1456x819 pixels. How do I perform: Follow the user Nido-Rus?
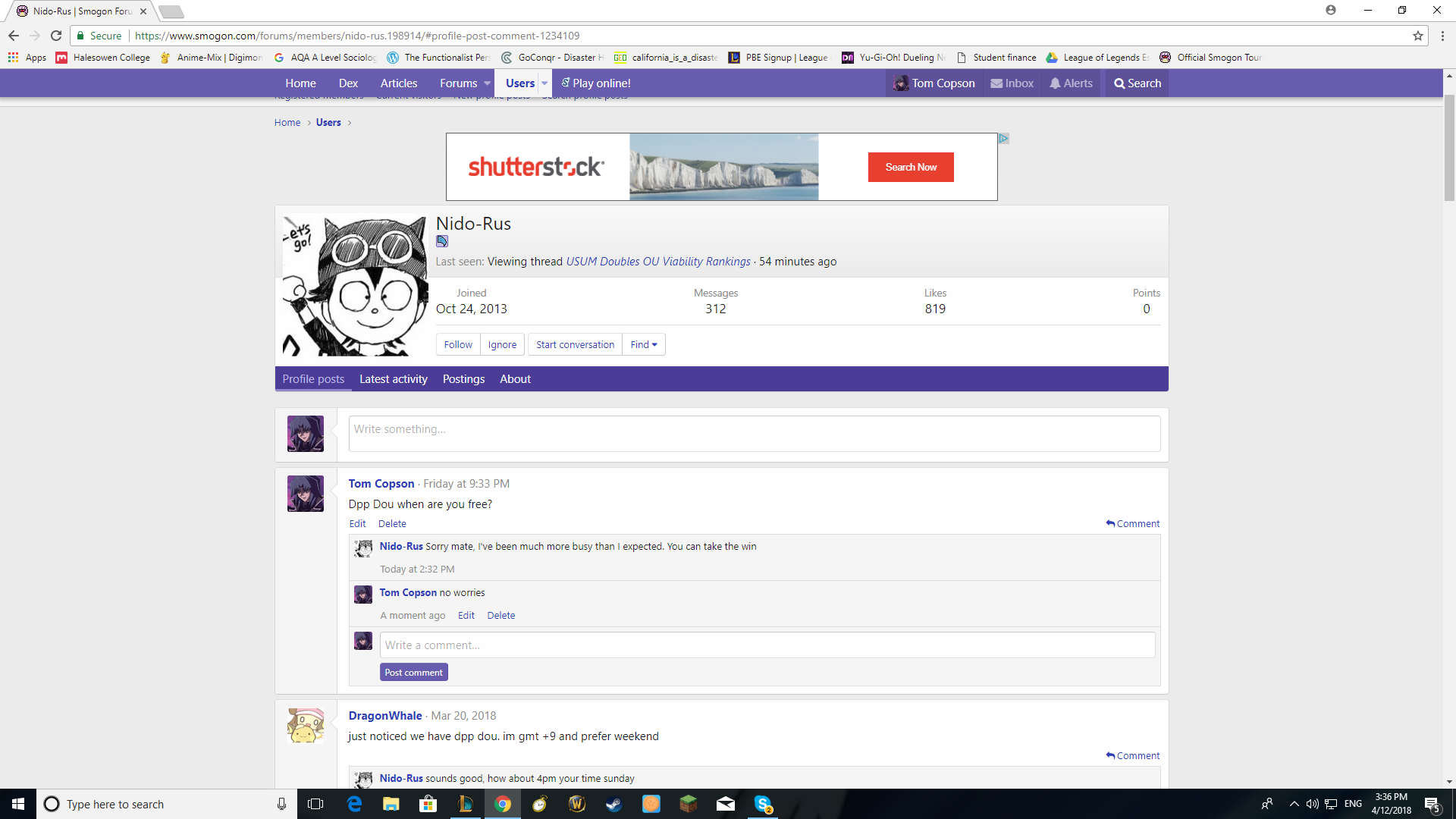(x=458, y=344)
